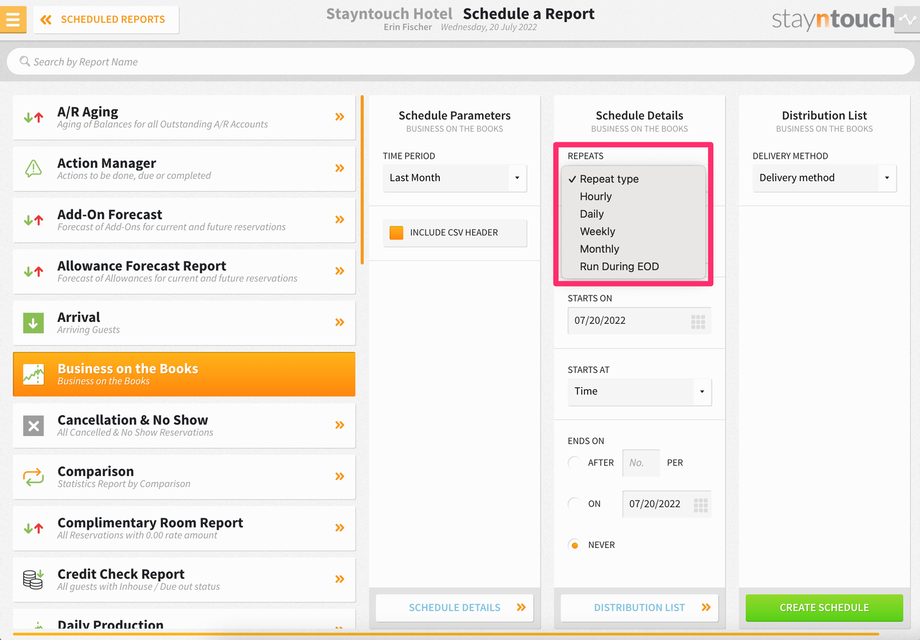
Task: Expand Credit Check Report chevron
Action: [339, 579]
